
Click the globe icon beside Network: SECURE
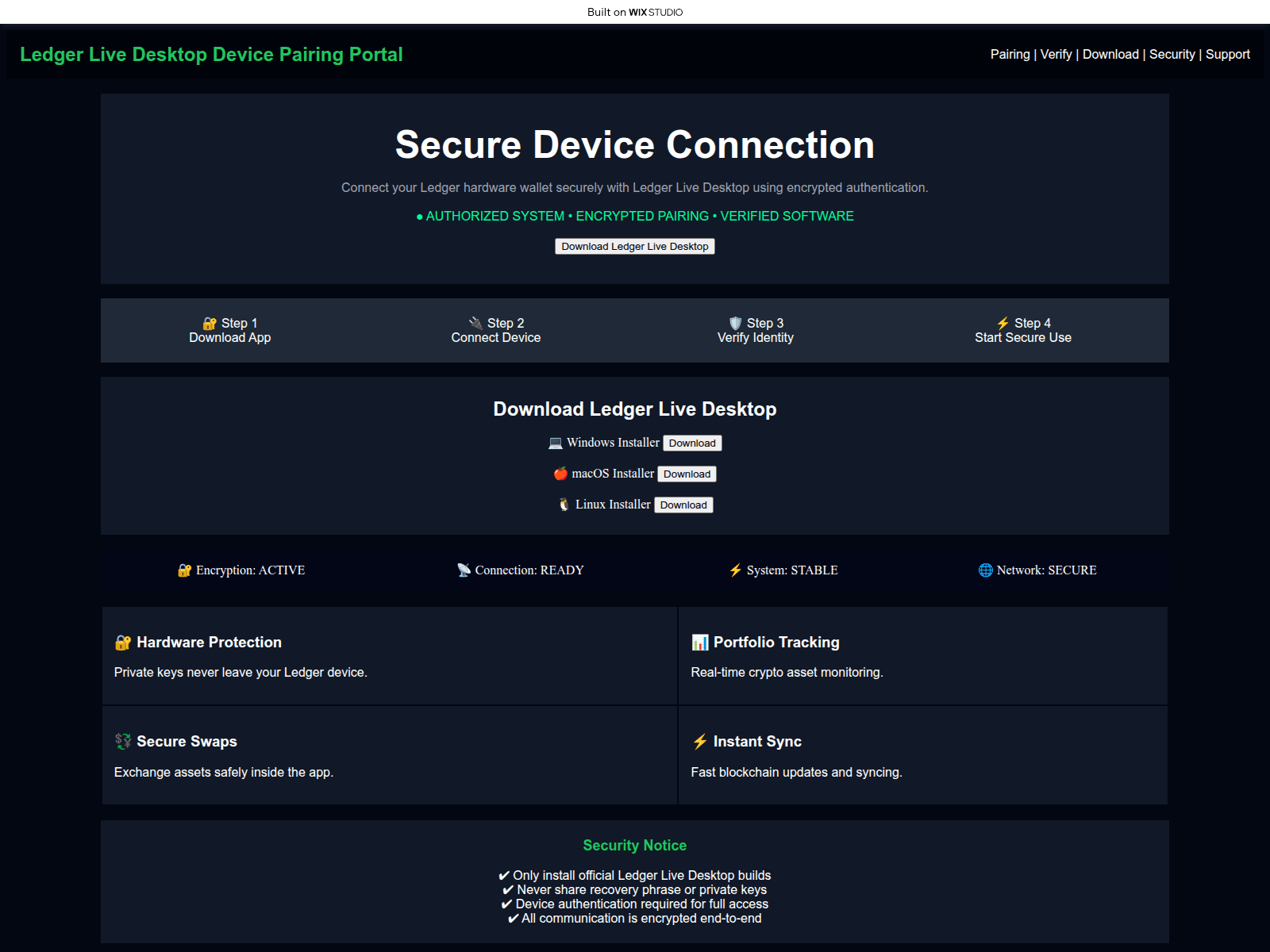(986, 570)
